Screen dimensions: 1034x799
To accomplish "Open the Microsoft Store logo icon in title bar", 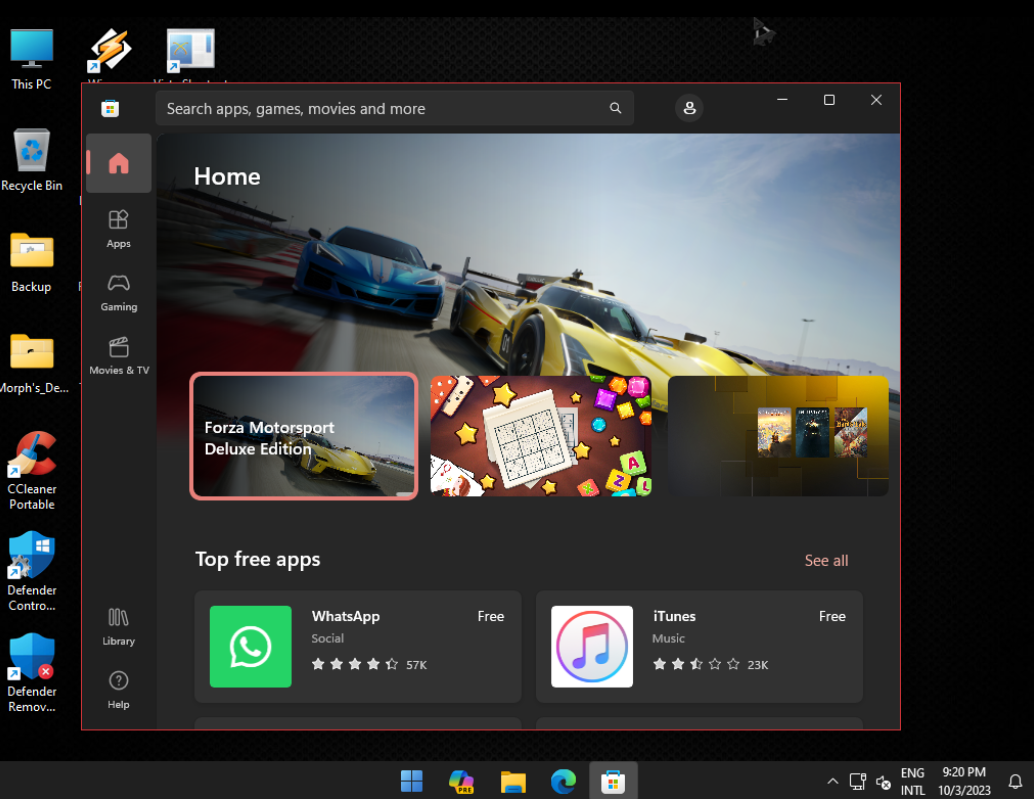I will coord(110,108).
